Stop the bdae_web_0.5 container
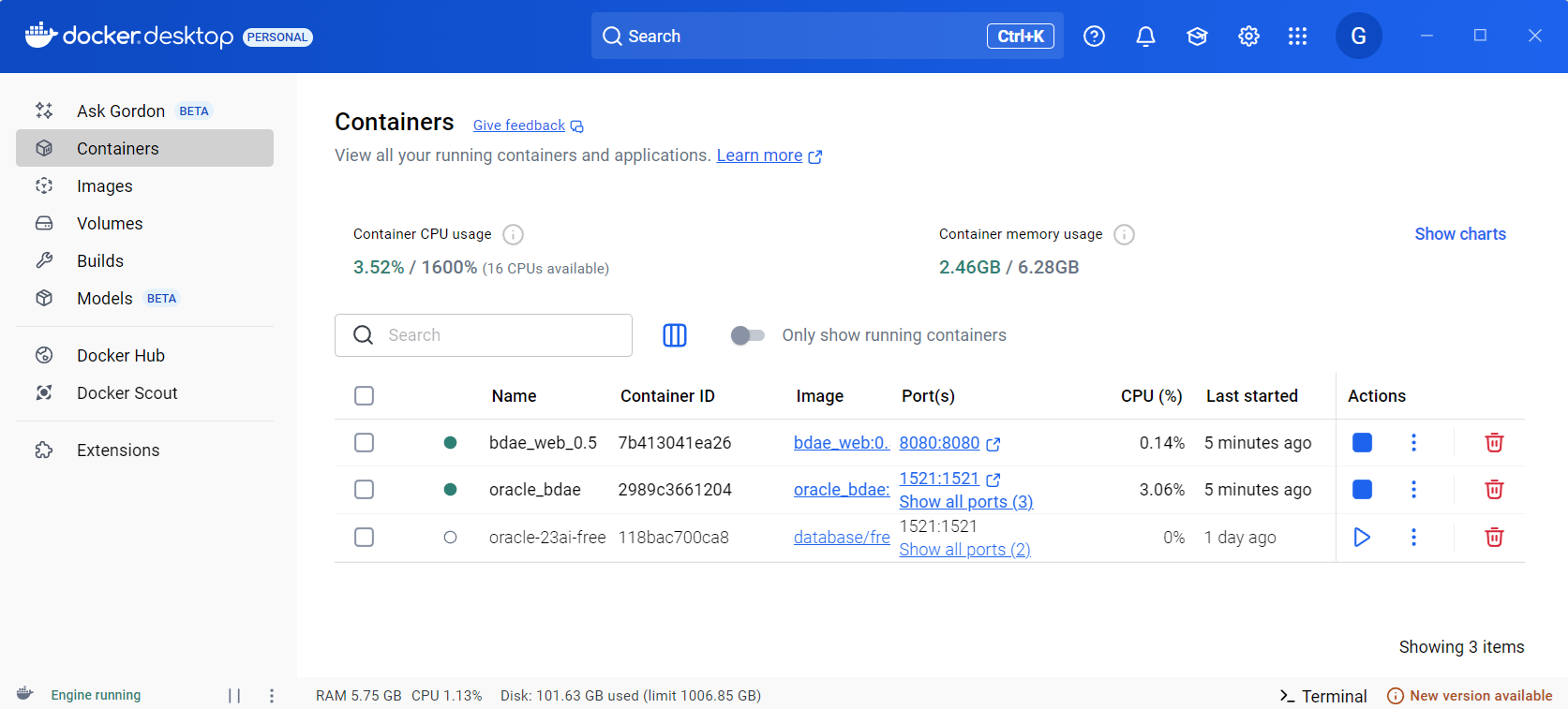Viewport: 1568px width, 709px height. (1362, 443)
